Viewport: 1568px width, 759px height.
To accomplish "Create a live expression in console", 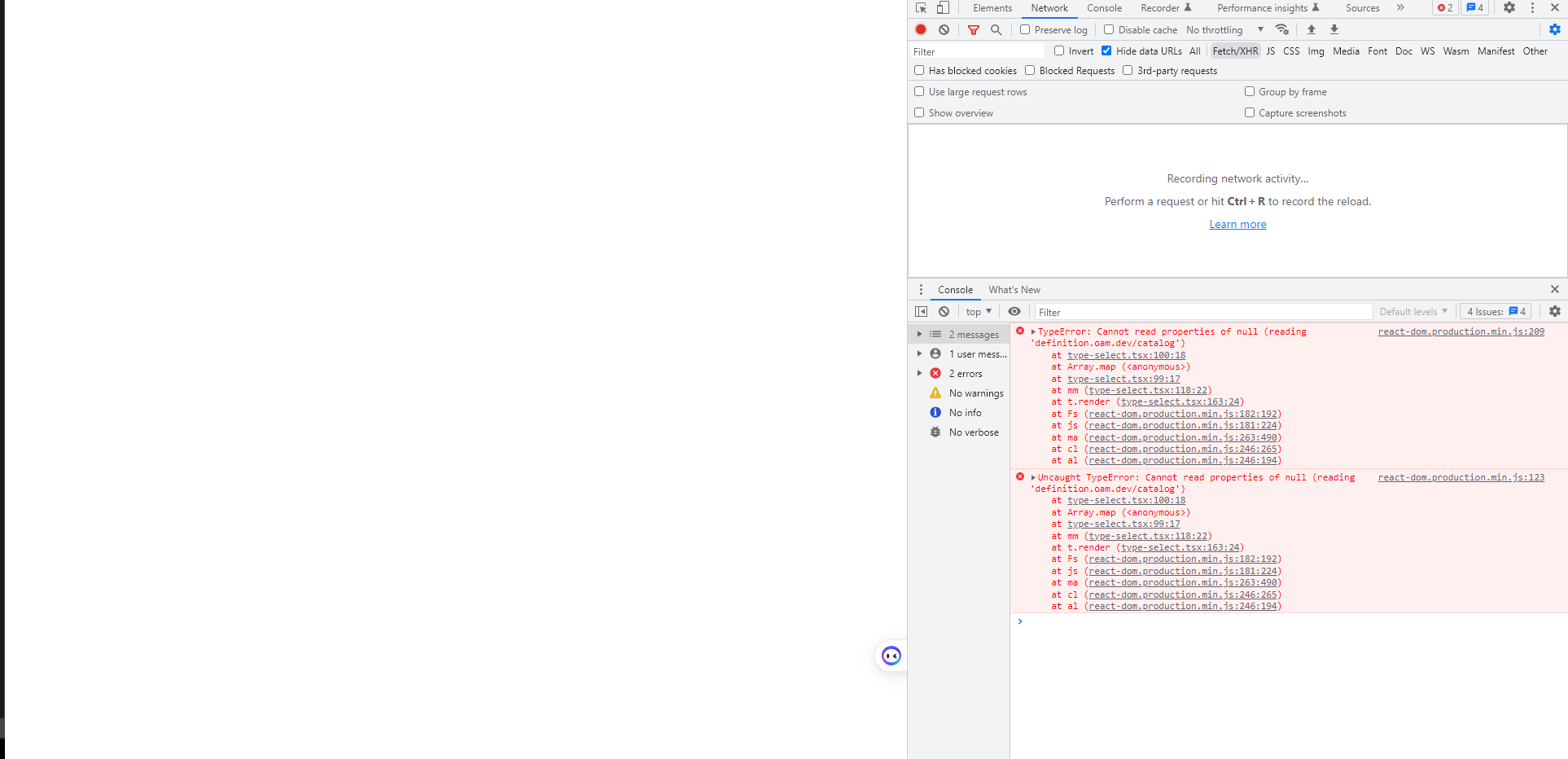I will [1014, 311].
